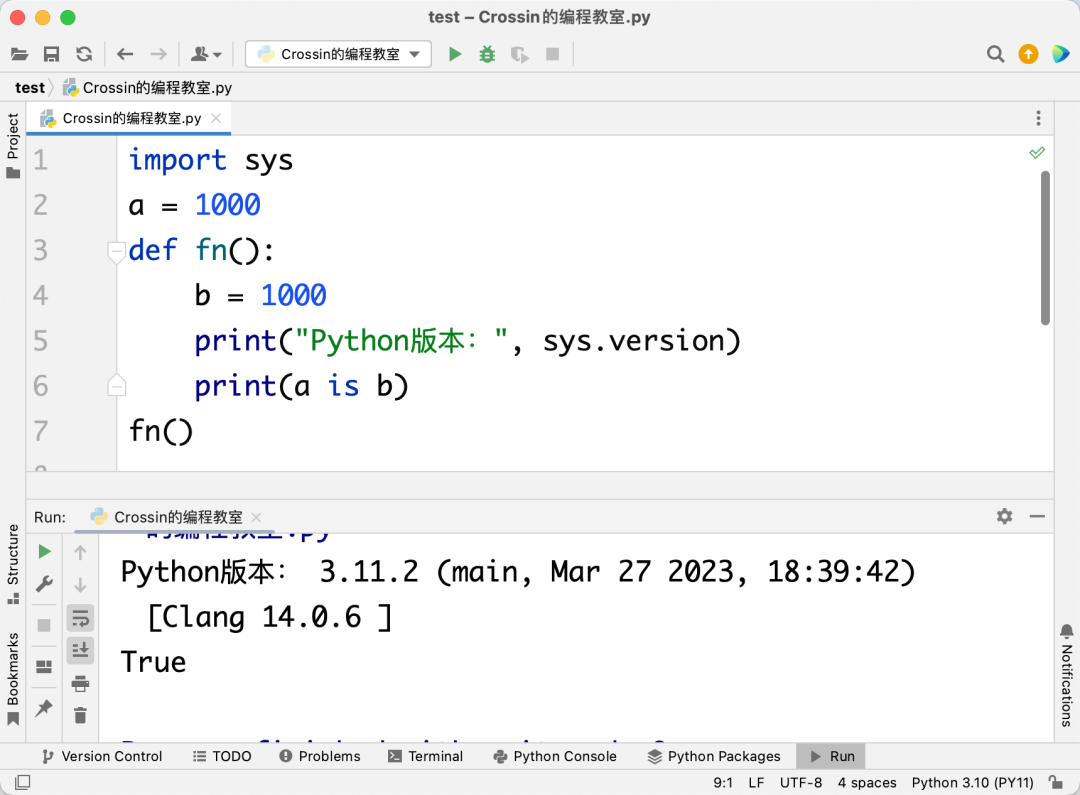Click the editor vertical scrollbar
This screenshot has width=1080, height=795.
[1045, 248]
